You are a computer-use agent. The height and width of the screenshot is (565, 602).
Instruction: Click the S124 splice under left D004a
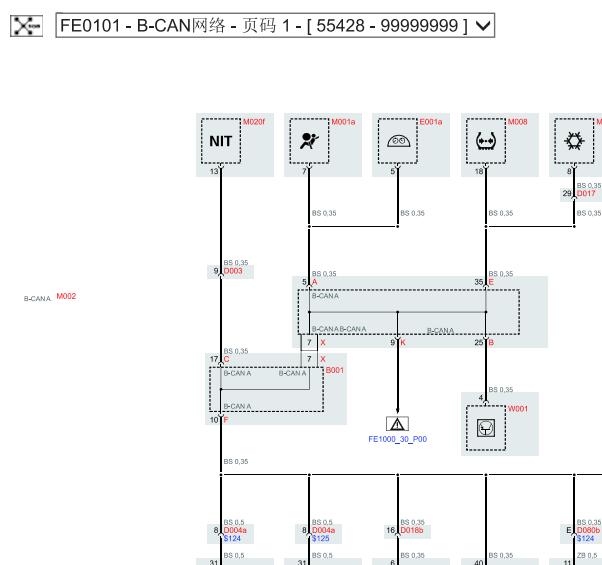tap(234, 538)
